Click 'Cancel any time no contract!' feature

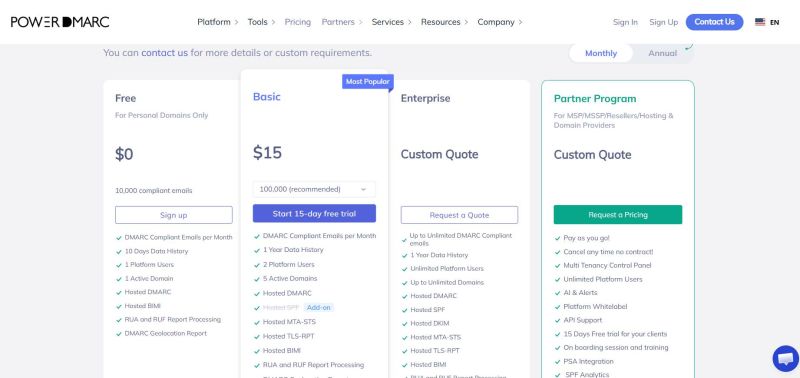pos(608,252)
